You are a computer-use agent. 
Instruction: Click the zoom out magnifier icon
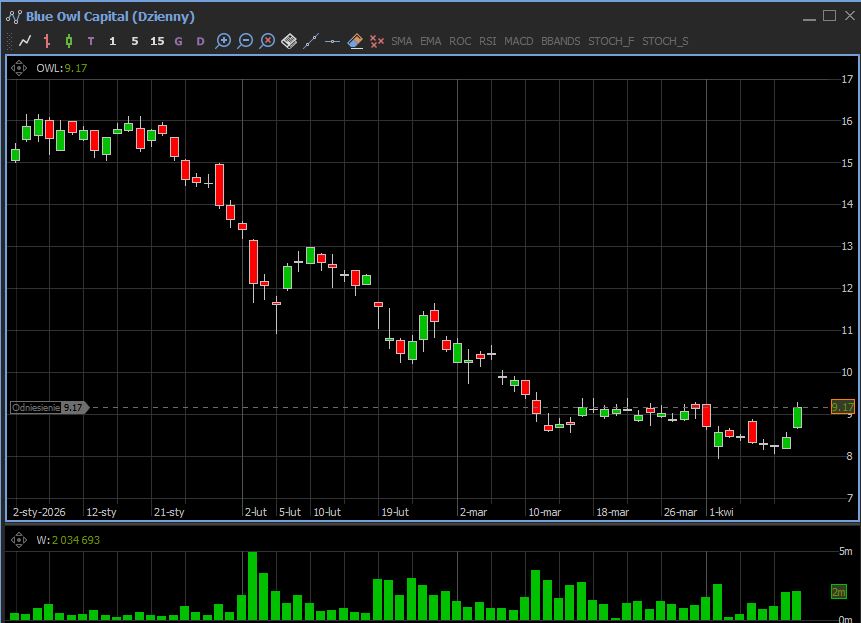point(245,41)
